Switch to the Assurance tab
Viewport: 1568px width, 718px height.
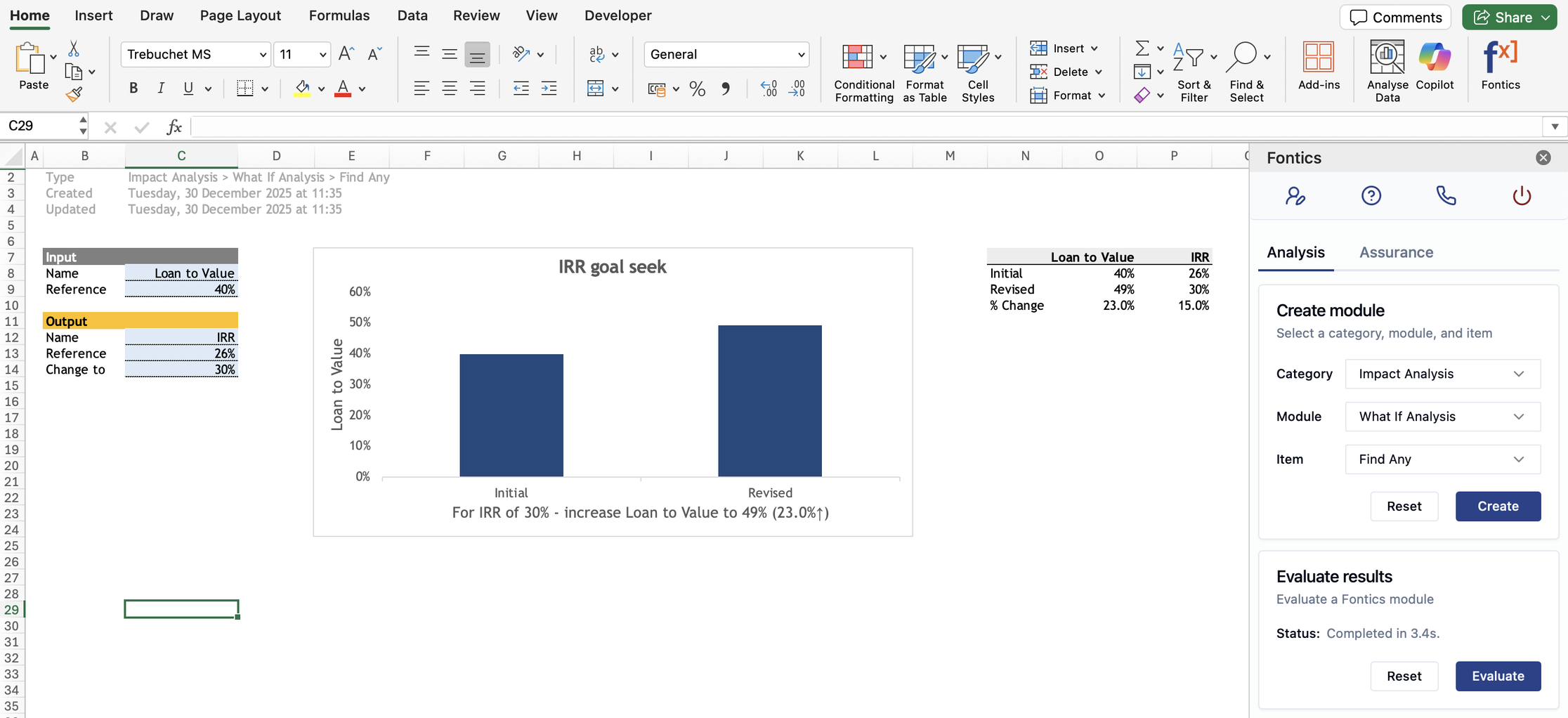click(1396, 252)
